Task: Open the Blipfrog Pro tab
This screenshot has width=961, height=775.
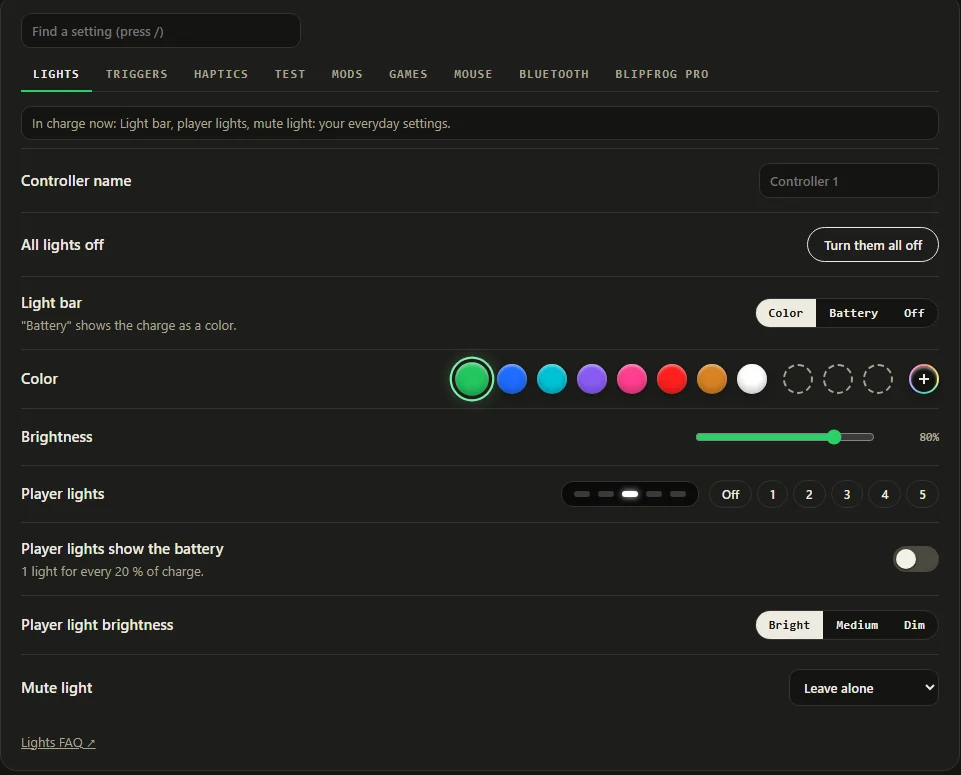Action: 661,74
